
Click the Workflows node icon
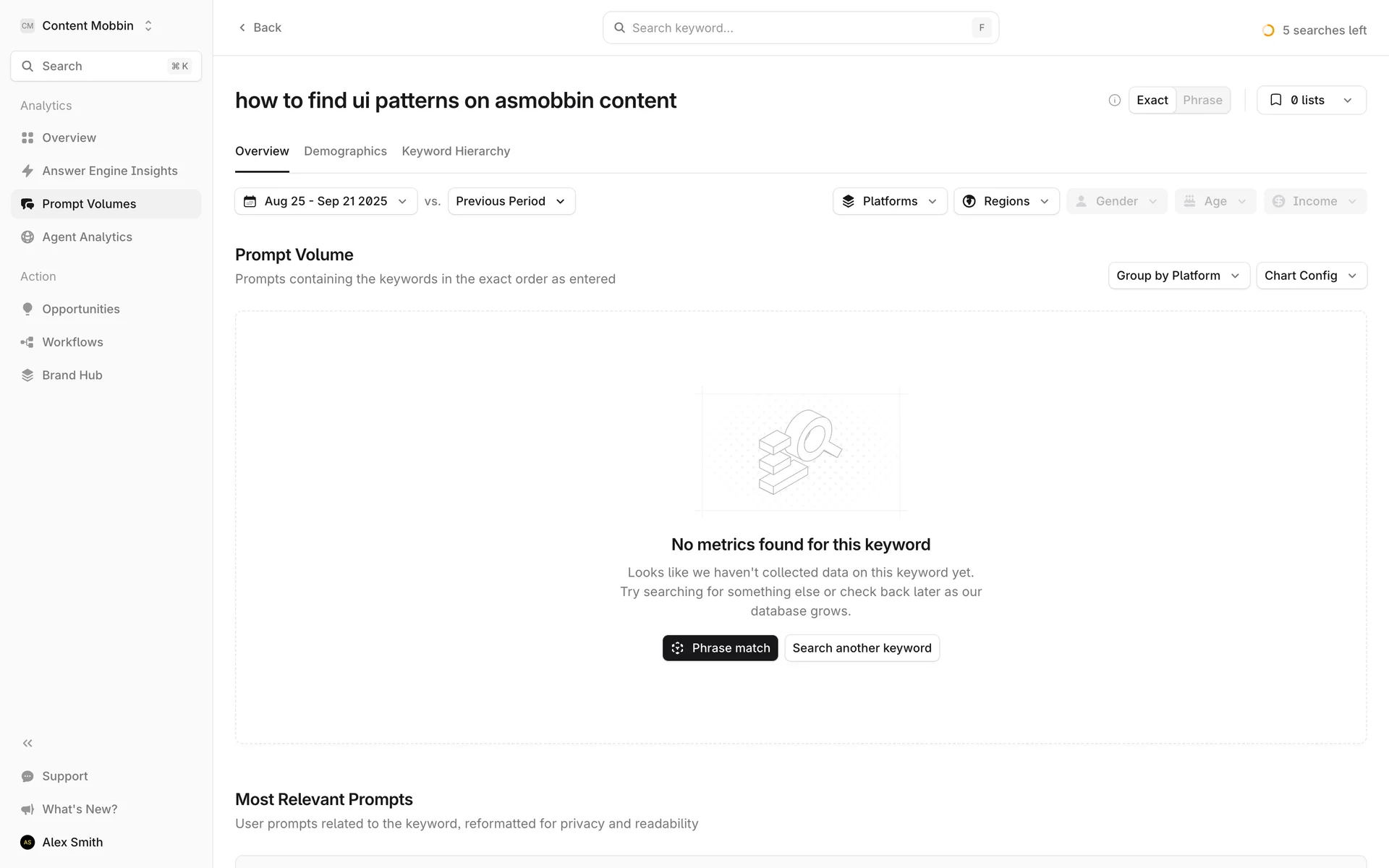pyautogui.click(x=27, y=342)
